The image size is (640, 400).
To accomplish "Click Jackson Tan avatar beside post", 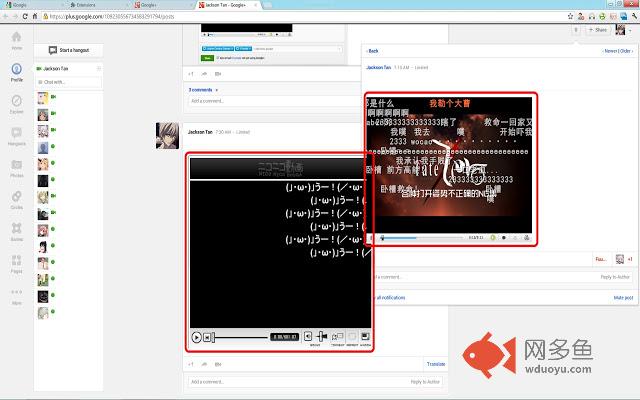I will [x=167, y=136].
